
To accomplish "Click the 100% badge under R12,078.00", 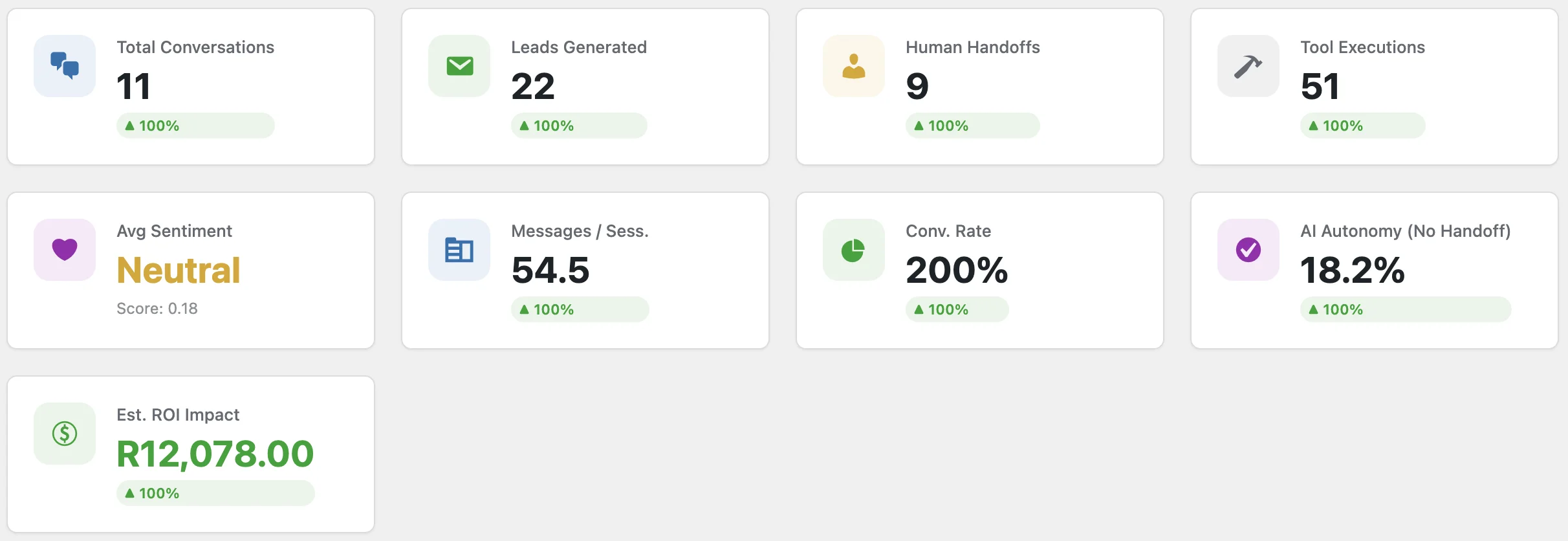I will pos(215,493).
